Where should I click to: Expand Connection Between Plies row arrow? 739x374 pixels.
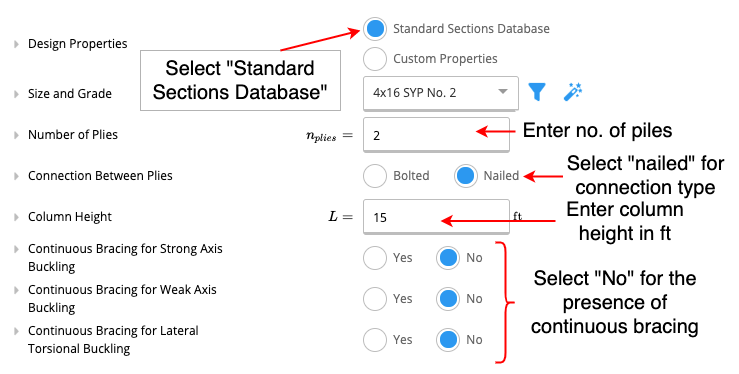click(x=16, y=176)
